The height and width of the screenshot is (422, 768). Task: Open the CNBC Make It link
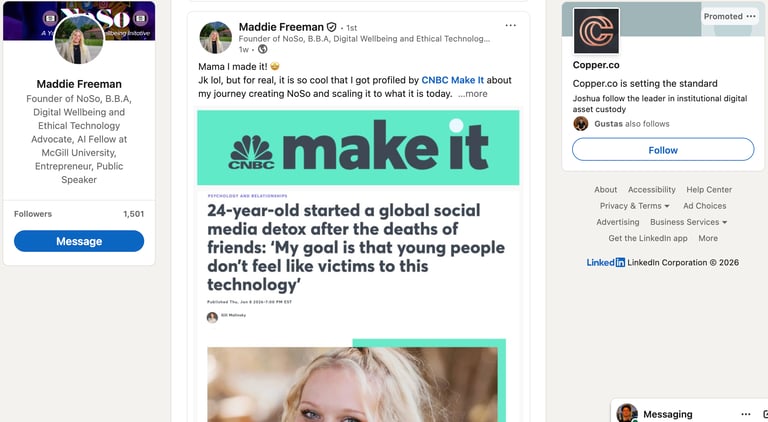click(453, 79)
